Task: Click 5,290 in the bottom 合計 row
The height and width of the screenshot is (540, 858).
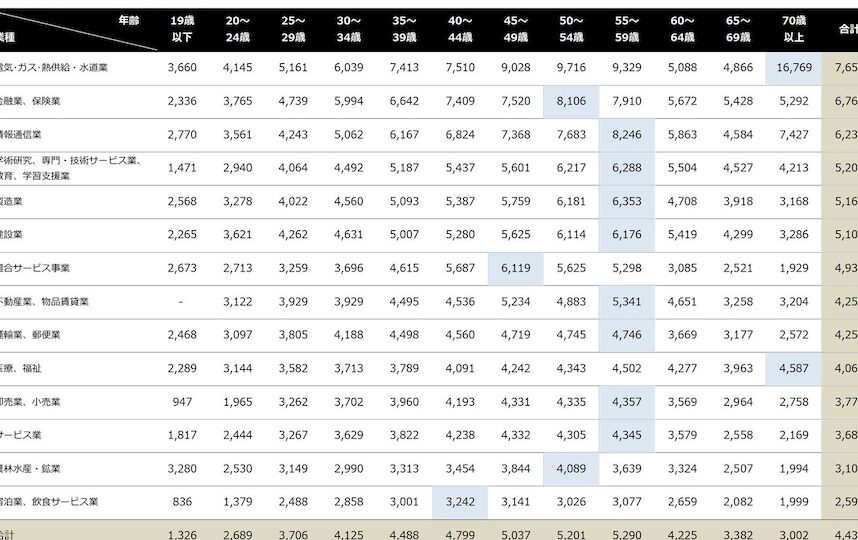Action: coord(626,533)
